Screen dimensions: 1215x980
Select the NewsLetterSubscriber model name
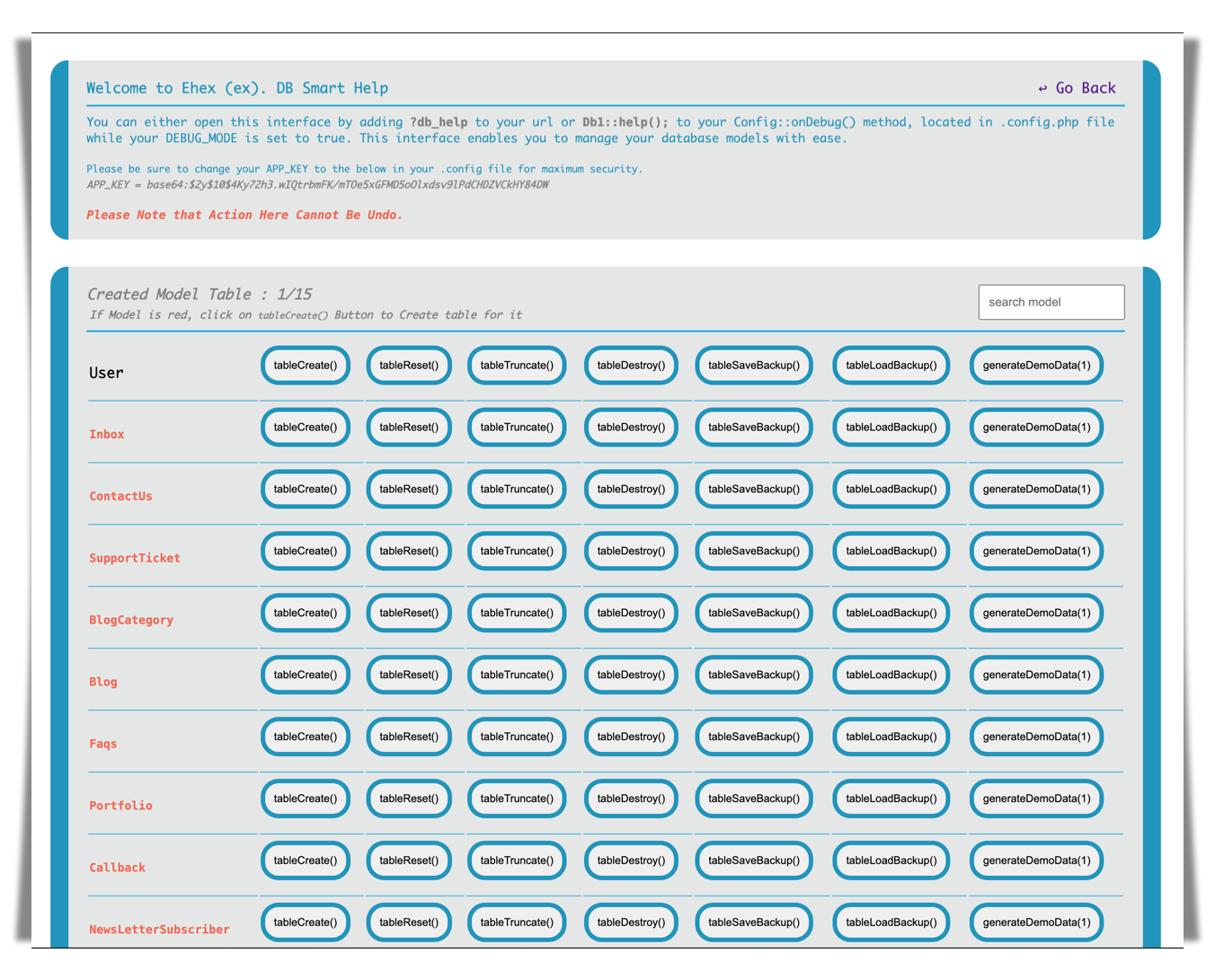click(x=159, y=931)
